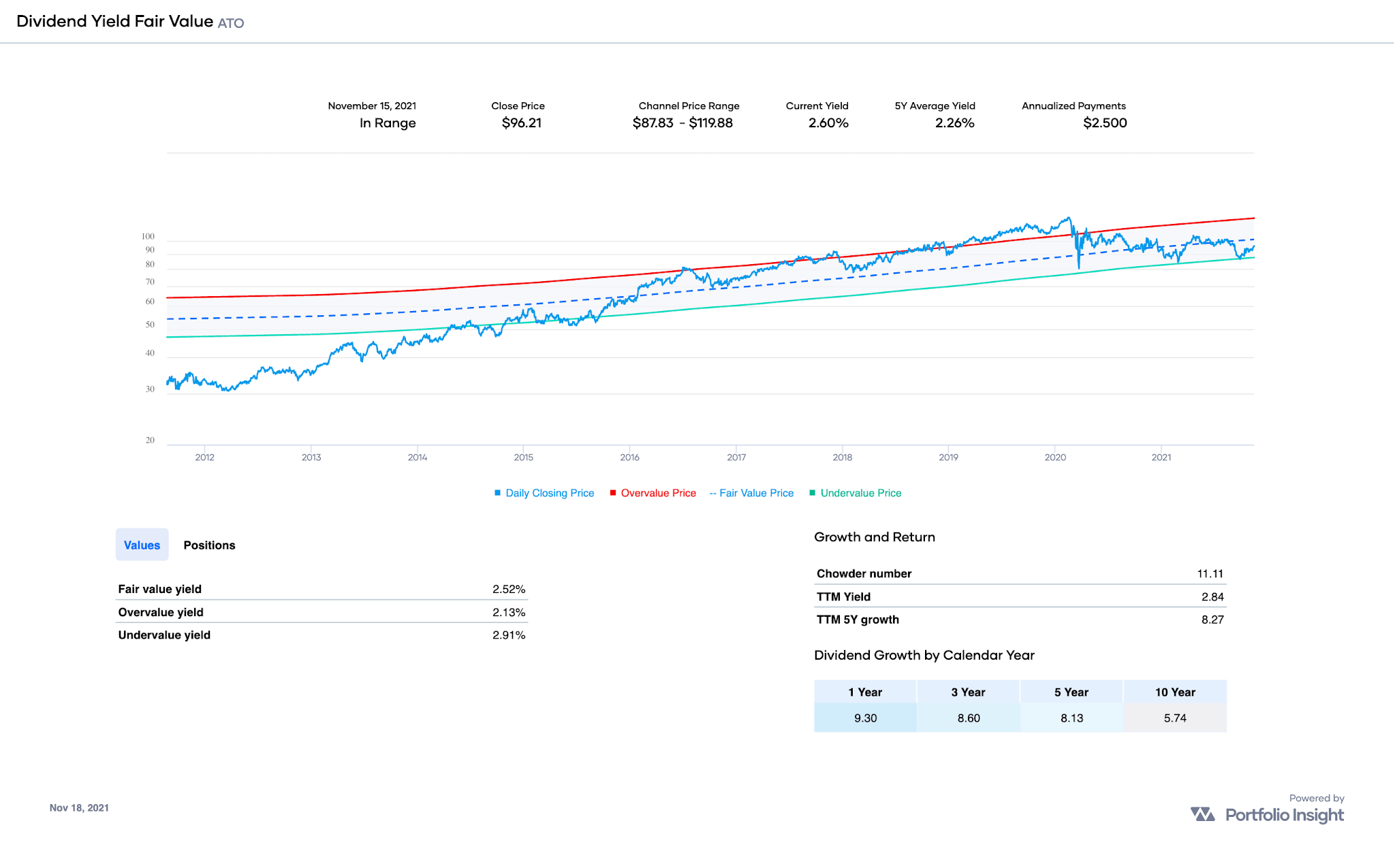
Task: Click the 2015 x-axis label
Action: point(523,457)
